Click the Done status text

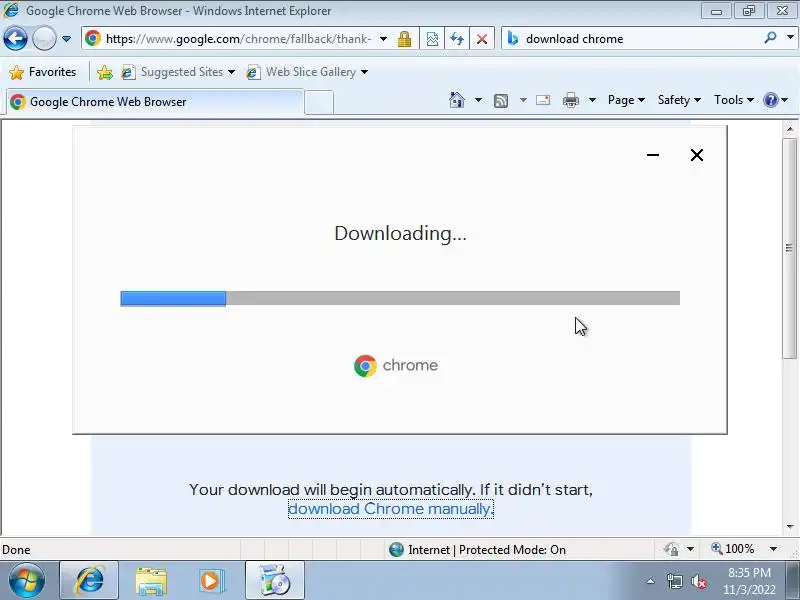point(16,549)
